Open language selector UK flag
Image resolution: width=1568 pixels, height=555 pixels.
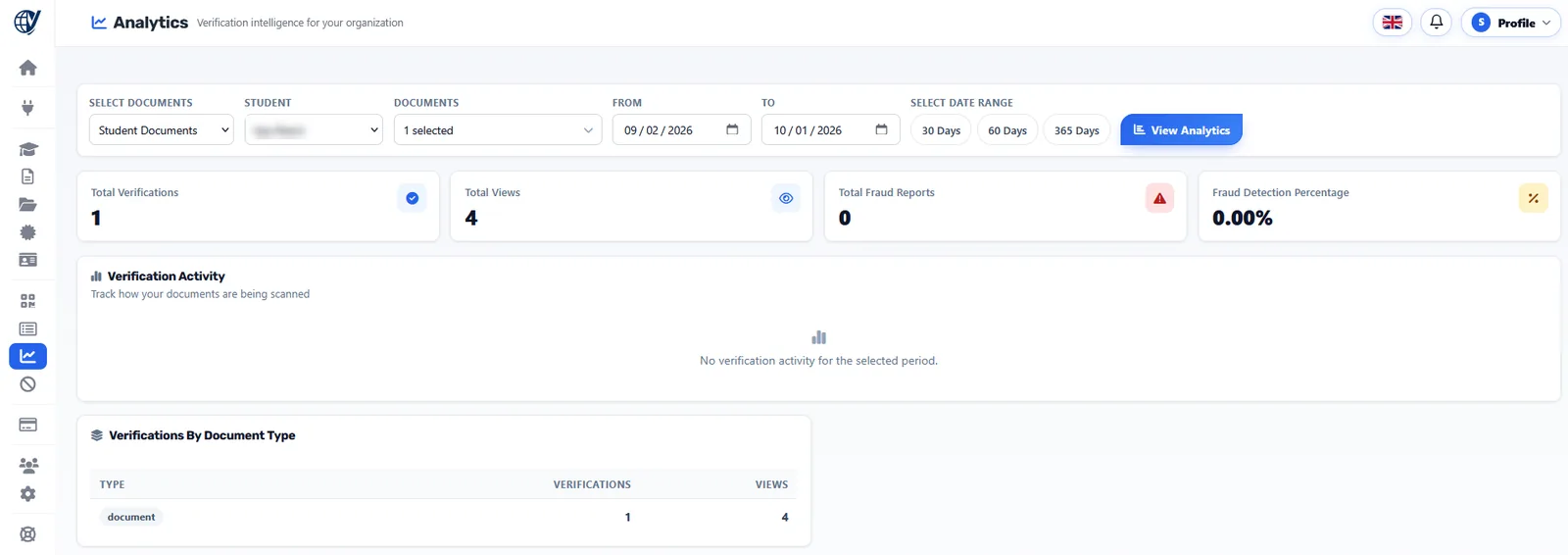1392,23
